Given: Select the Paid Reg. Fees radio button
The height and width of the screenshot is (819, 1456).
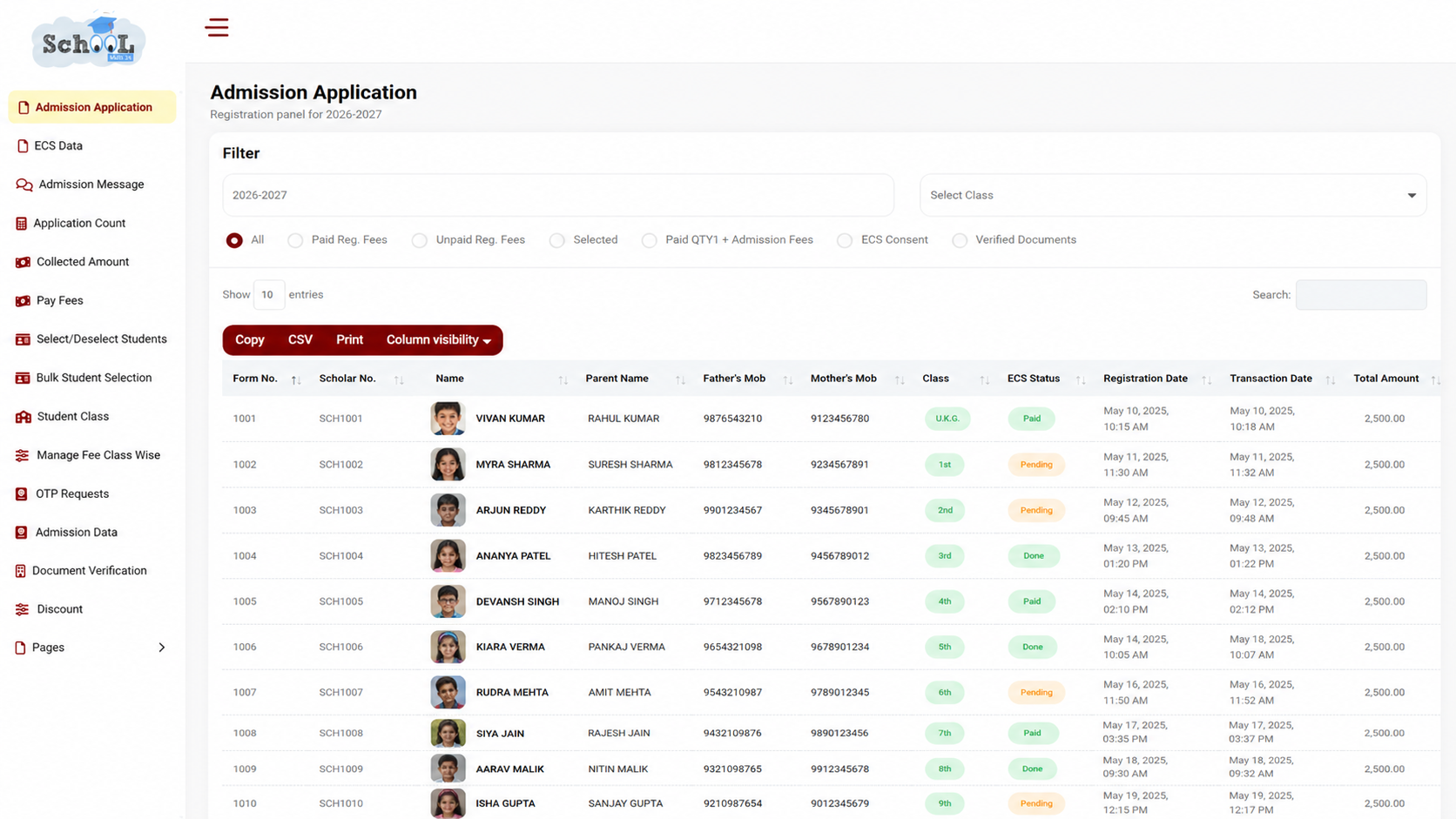Looking at the screenshot, I should pyautogui.click(x=295, y=240).
